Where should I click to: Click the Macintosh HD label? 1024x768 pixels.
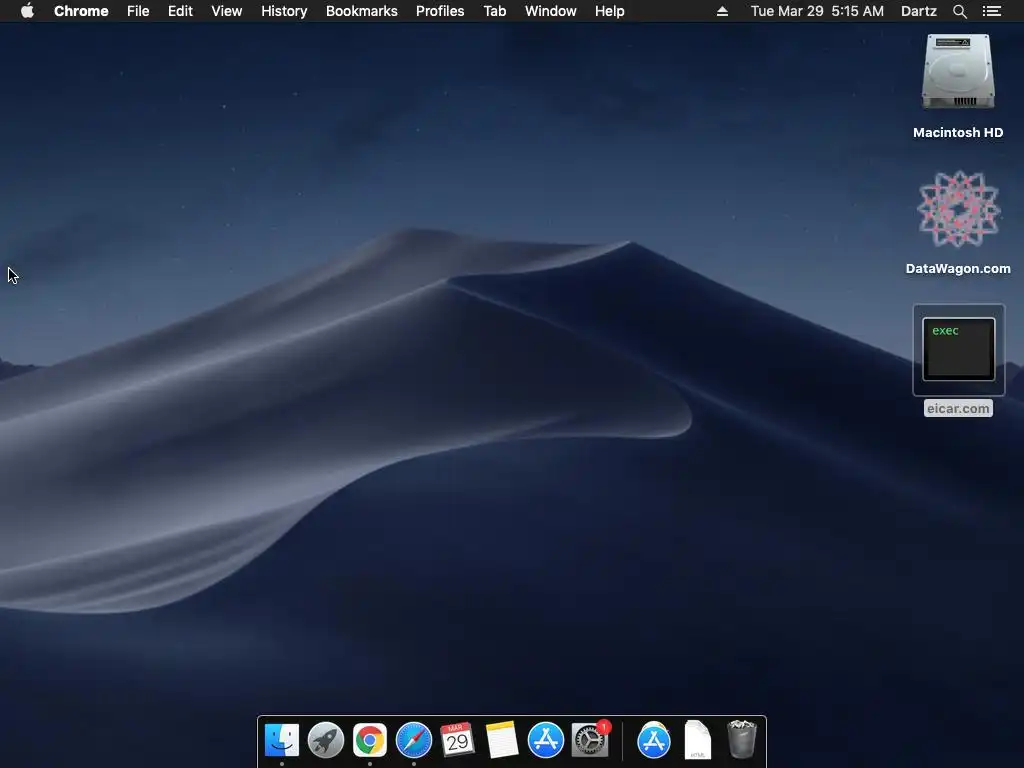click(x=958, y=133)
